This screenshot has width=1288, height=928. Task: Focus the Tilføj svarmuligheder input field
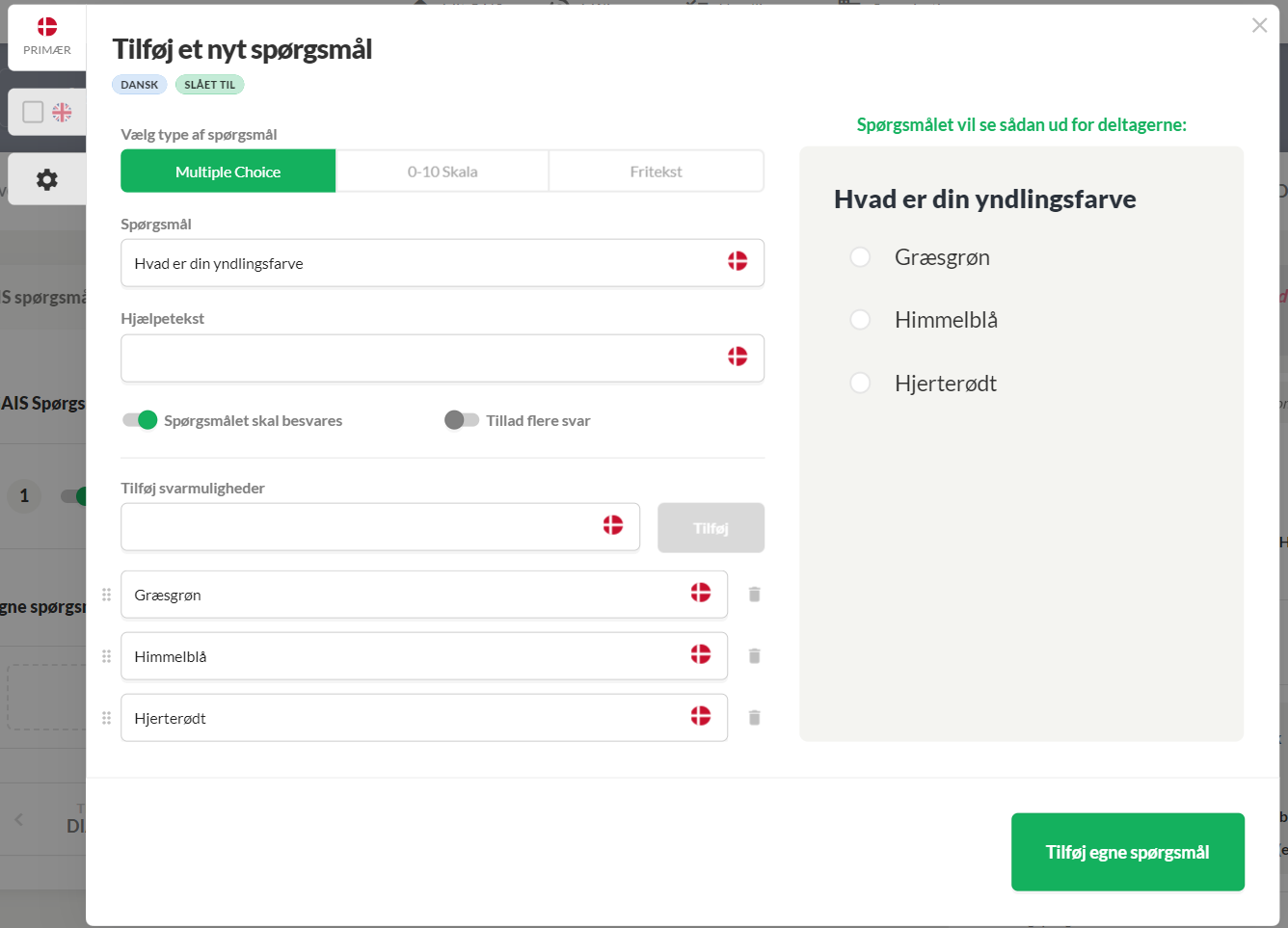tap(380, 527)
